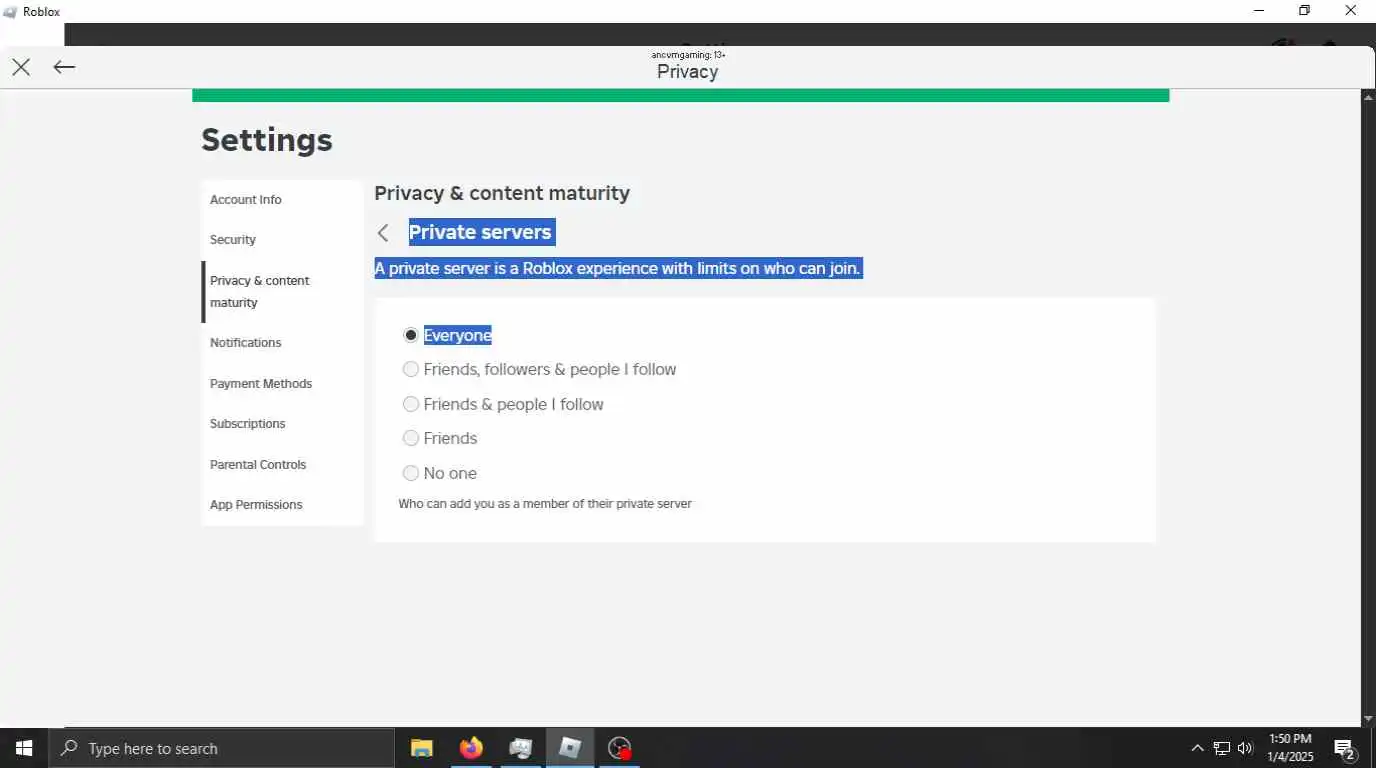Image resolution: width=1376 pixels, height=768 pixels.
Task: Open network status tray icon
Action: (x=1221, y=748)
